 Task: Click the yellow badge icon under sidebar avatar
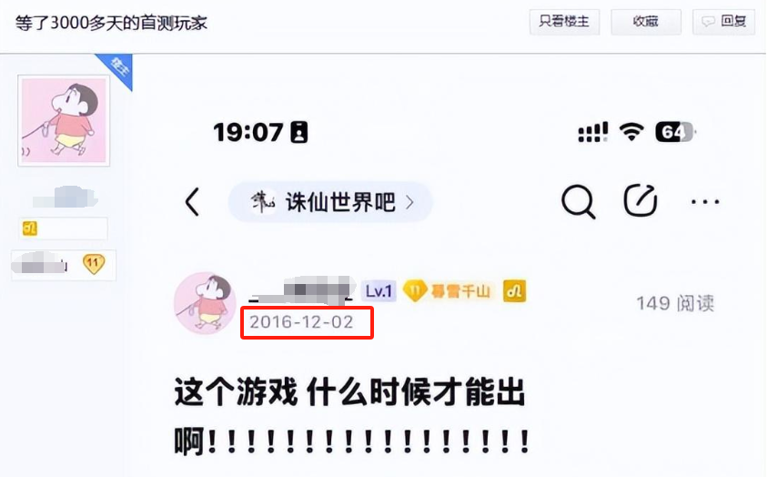click(30, 229)
